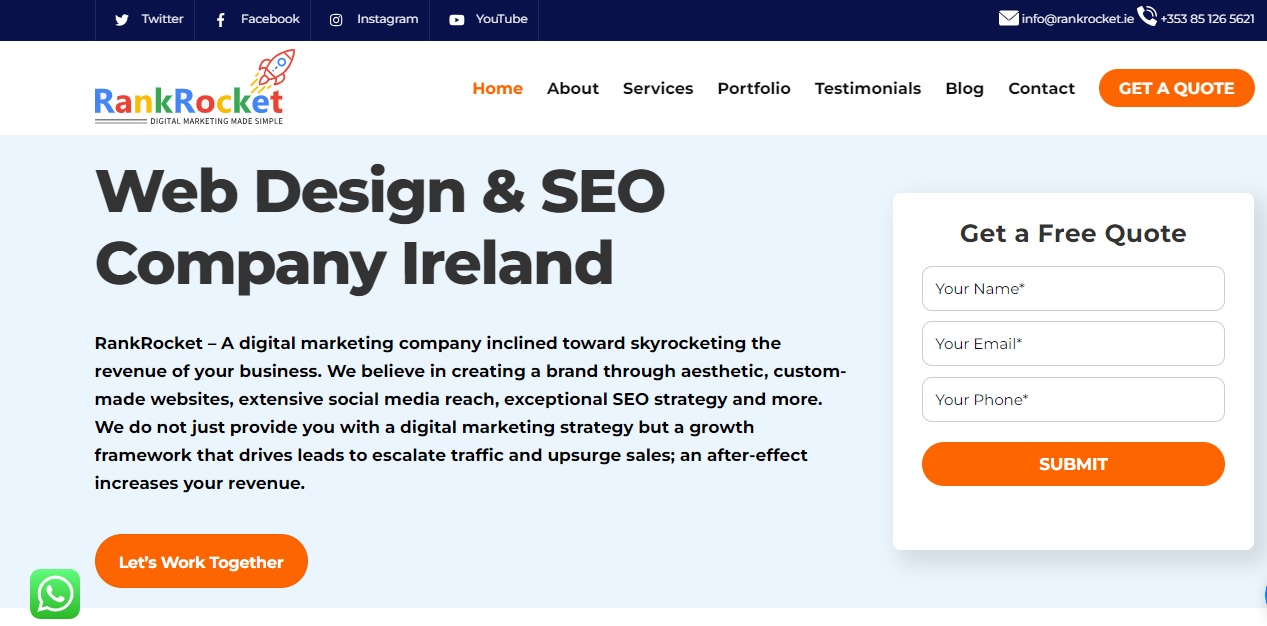Open the Contact menu item
The width and height of the screenshot is (1267, 626).
click(x=1042, y=88)
